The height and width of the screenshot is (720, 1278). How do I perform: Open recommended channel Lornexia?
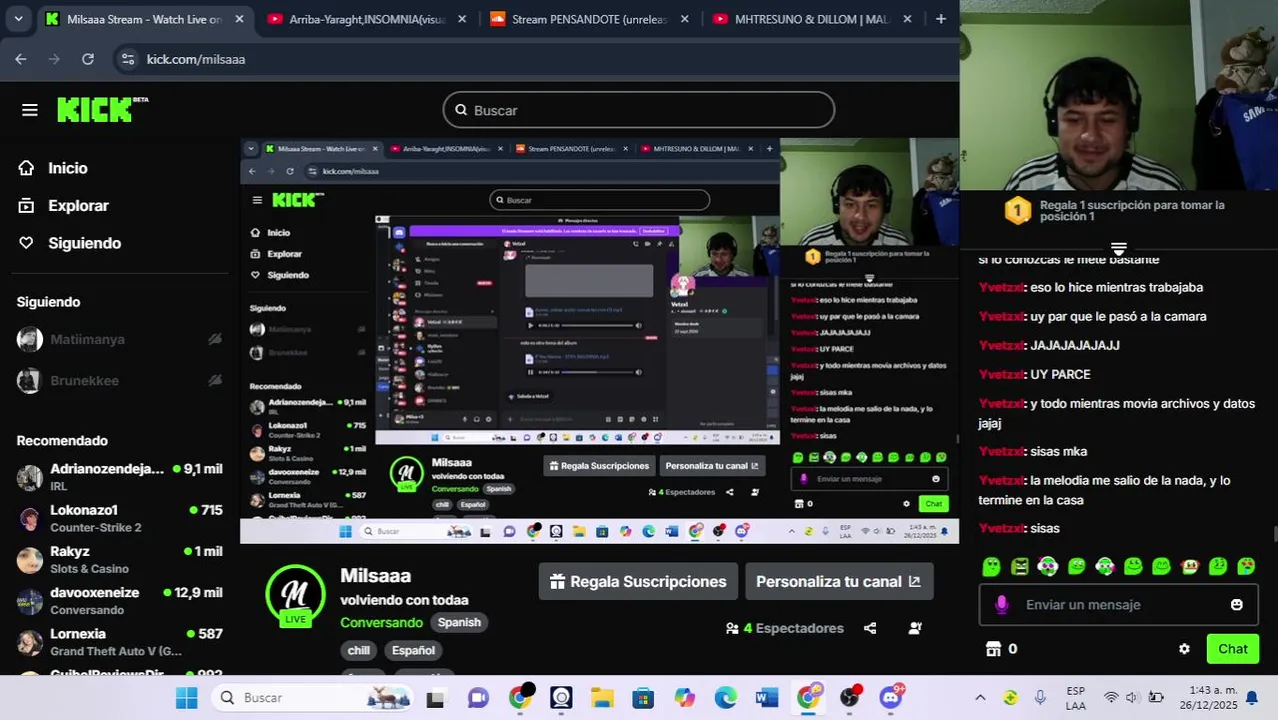(119, 642)
